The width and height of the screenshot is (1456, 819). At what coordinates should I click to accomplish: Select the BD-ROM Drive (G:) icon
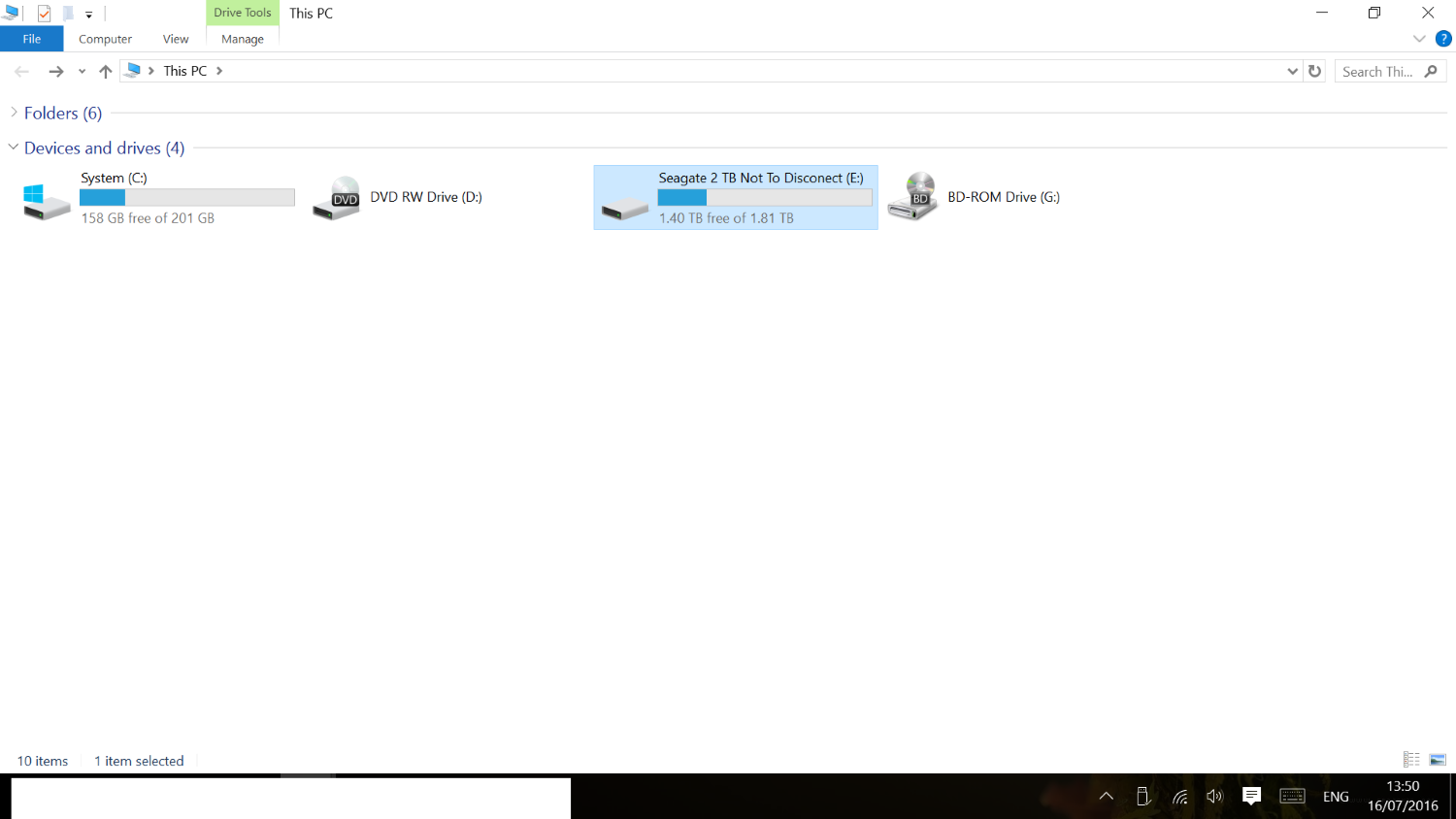(x=912, y=197)
